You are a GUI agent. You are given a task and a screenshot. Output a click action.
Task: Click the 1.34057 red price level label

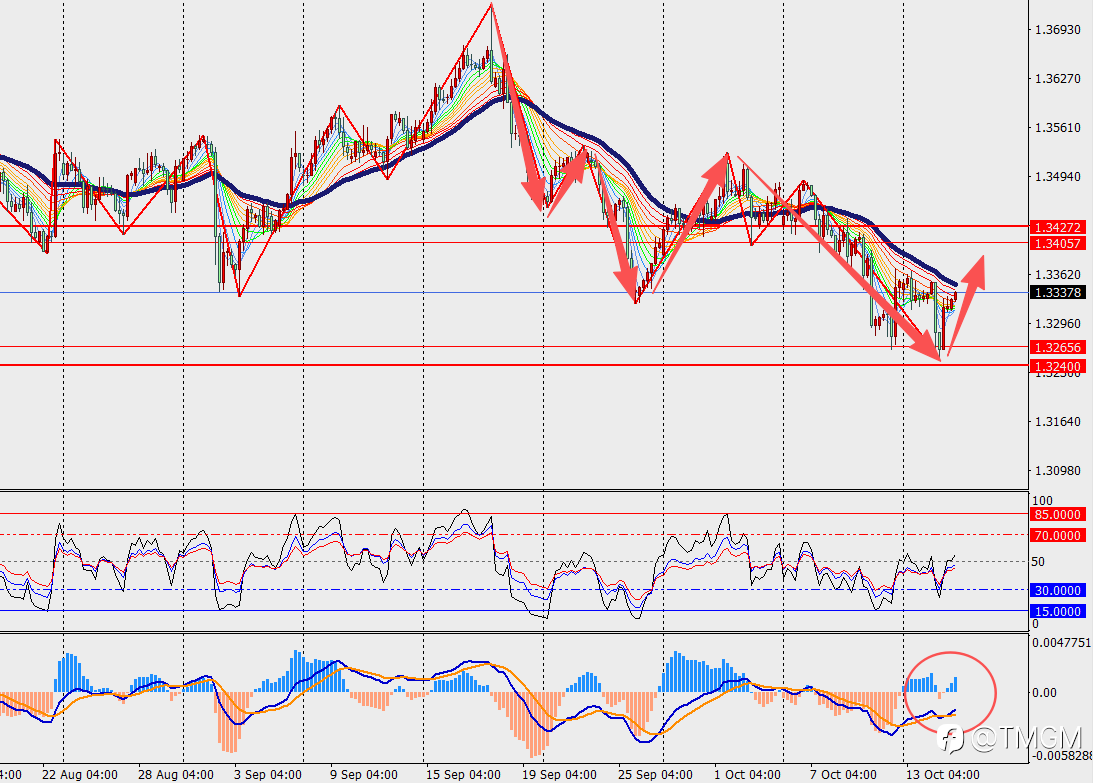click(1058, 244)
